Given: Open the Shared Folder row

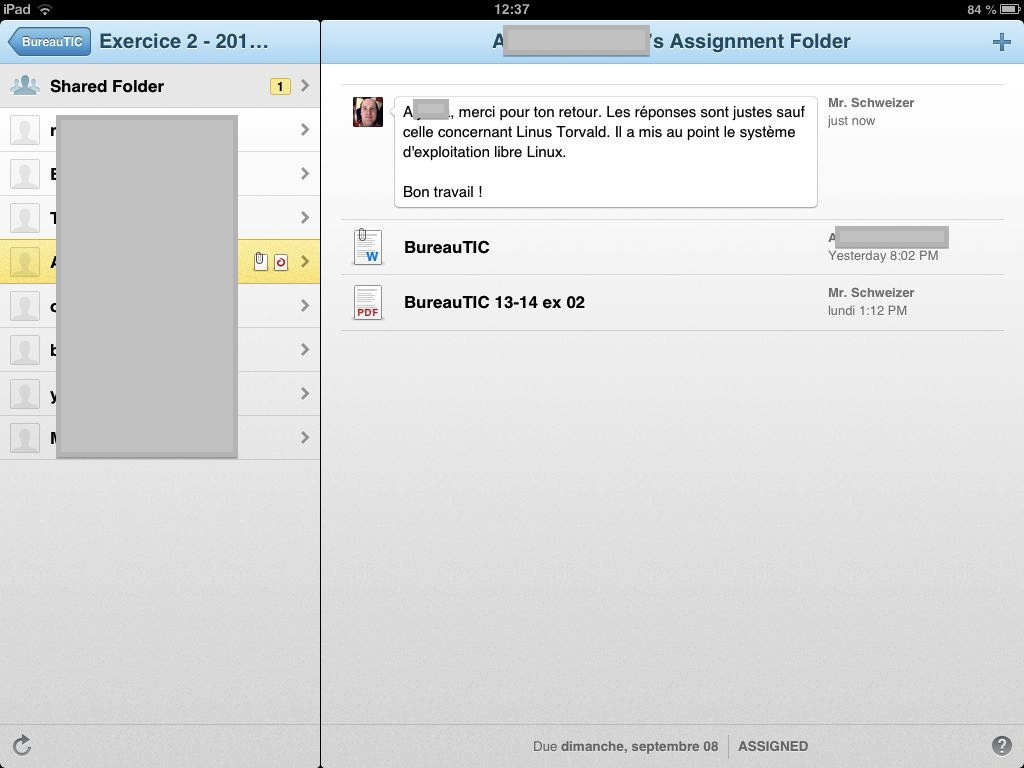Looking at the screenshot, I should (107, 86).
